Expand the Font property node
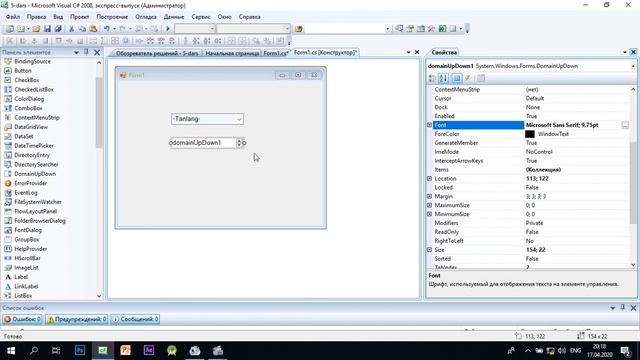Screen dimensions: 640x360 [x=429, y=125]
